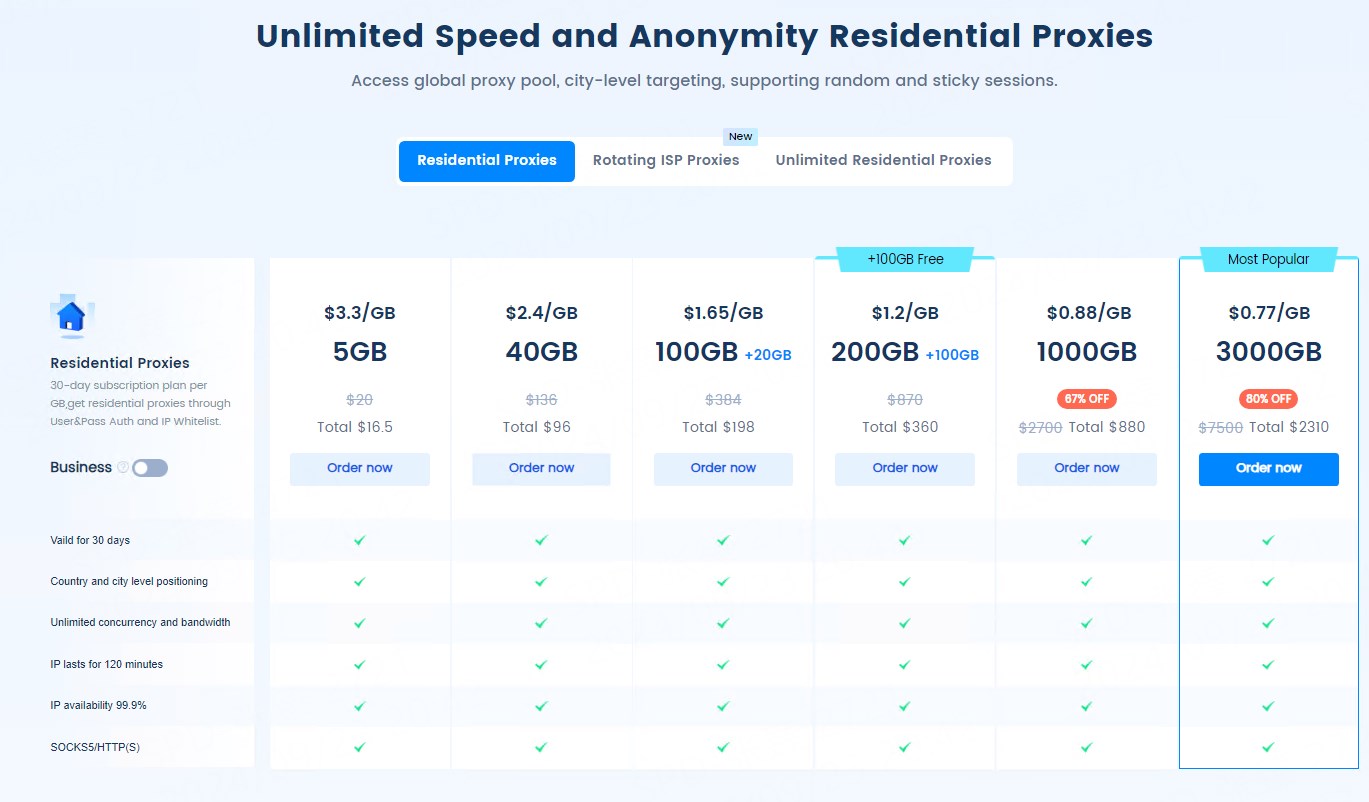Toggle the Business plan switch
1369x802 pixels.
pos(150,468)
